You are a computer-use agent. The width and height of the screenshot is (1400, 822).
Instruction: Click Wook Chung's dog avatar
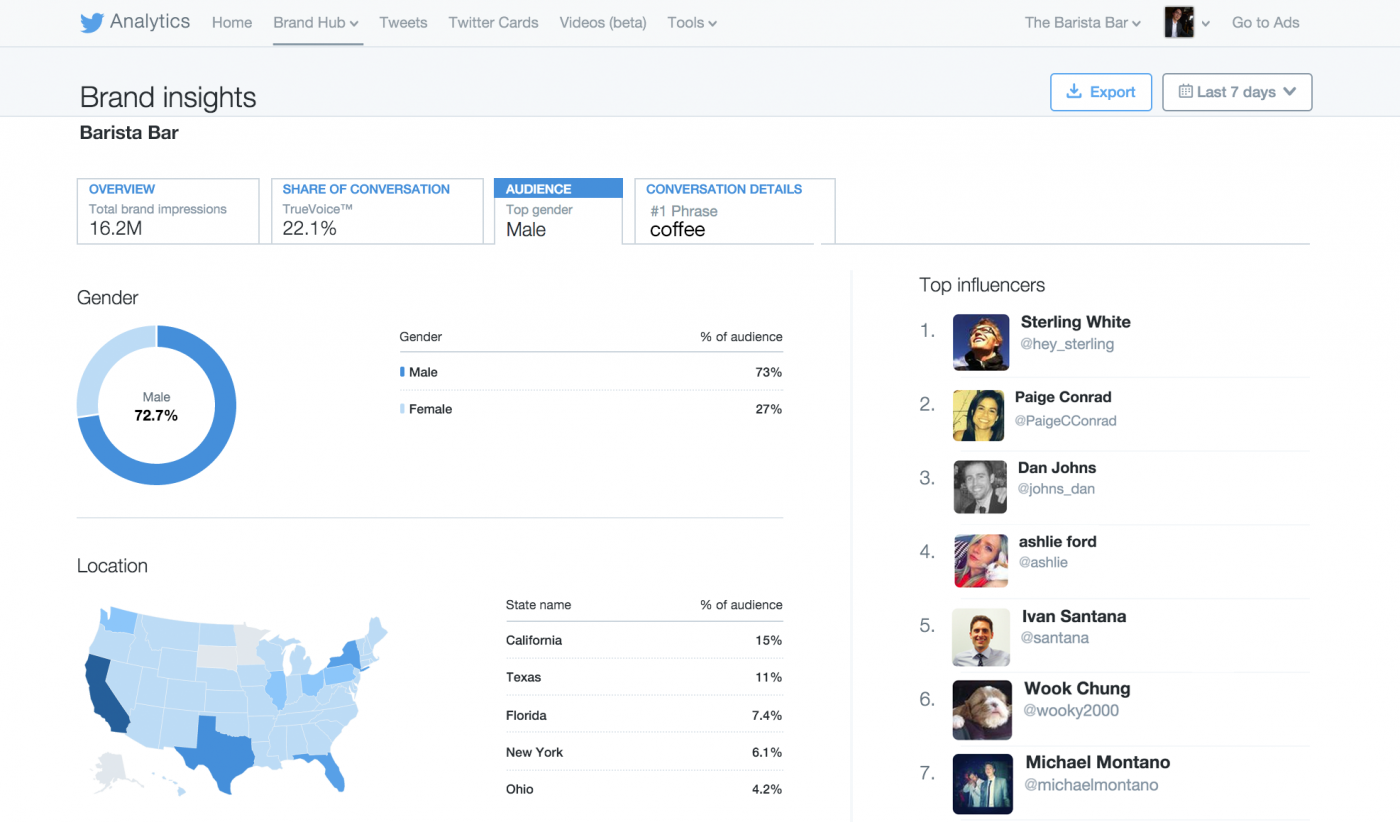[981, 710]
